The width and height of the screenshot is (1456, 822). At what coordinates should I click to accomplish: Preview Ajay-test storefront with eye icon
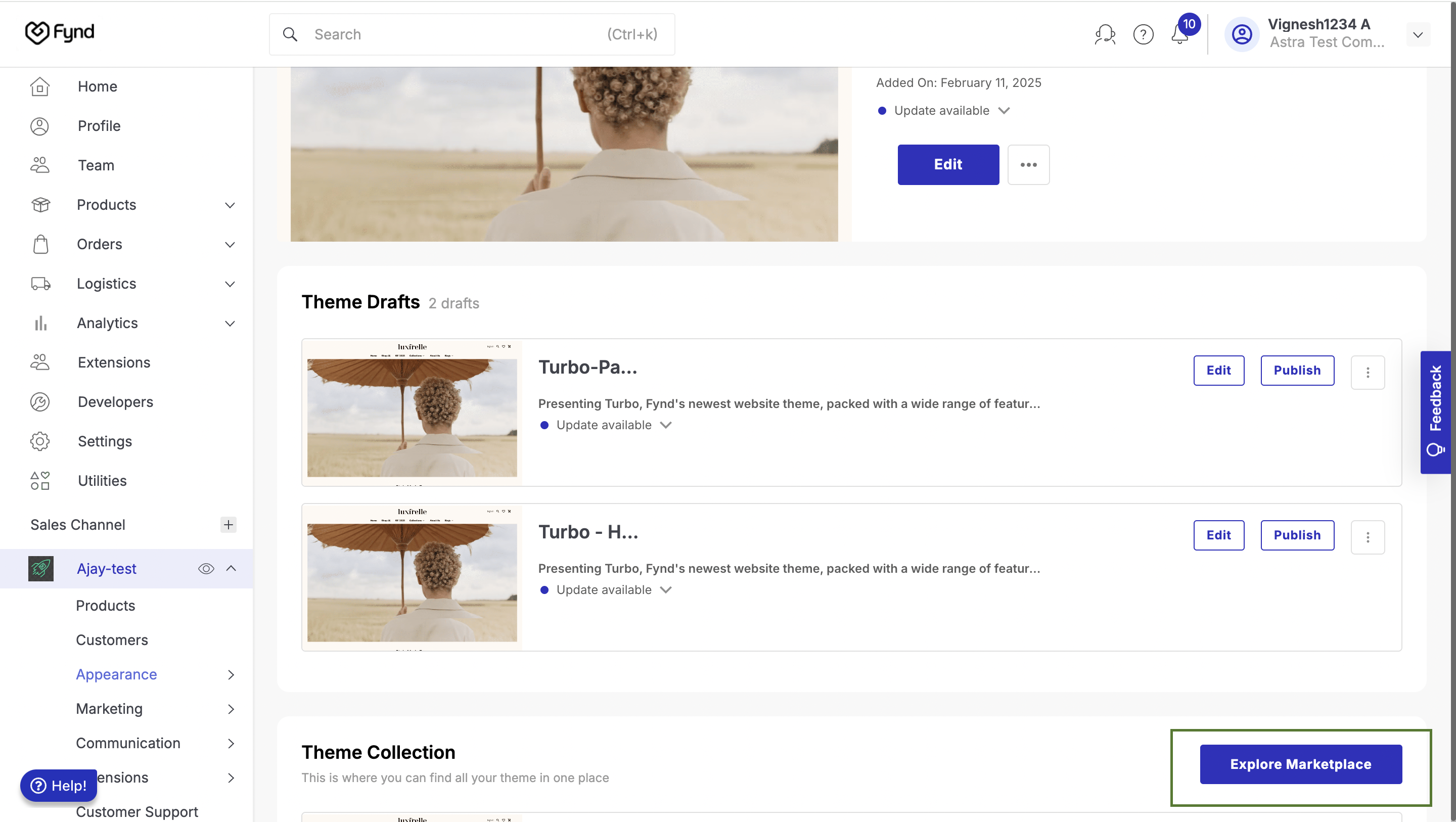pyautogui.click(x=206, y=569)
